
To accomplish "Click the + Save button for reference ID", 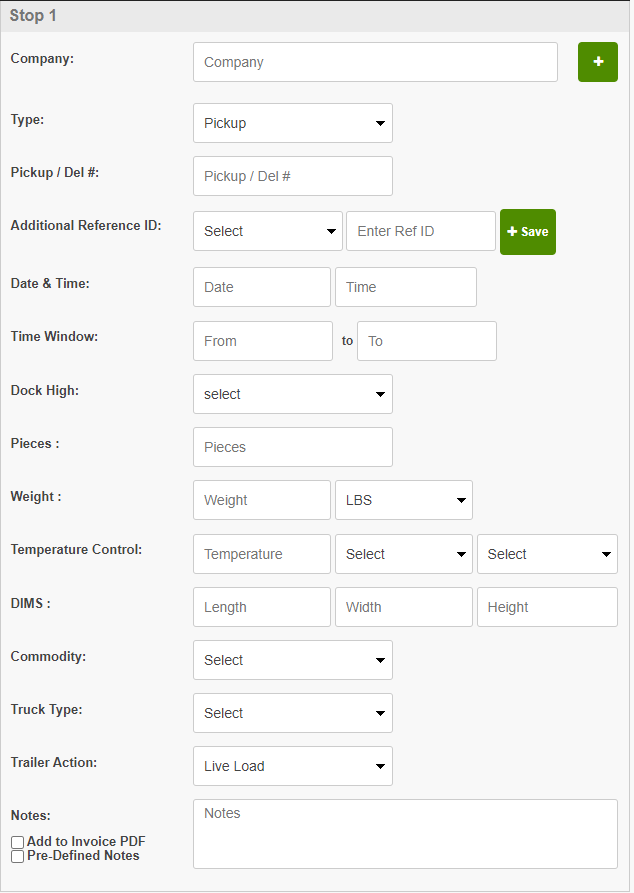I will coord(527,231).
